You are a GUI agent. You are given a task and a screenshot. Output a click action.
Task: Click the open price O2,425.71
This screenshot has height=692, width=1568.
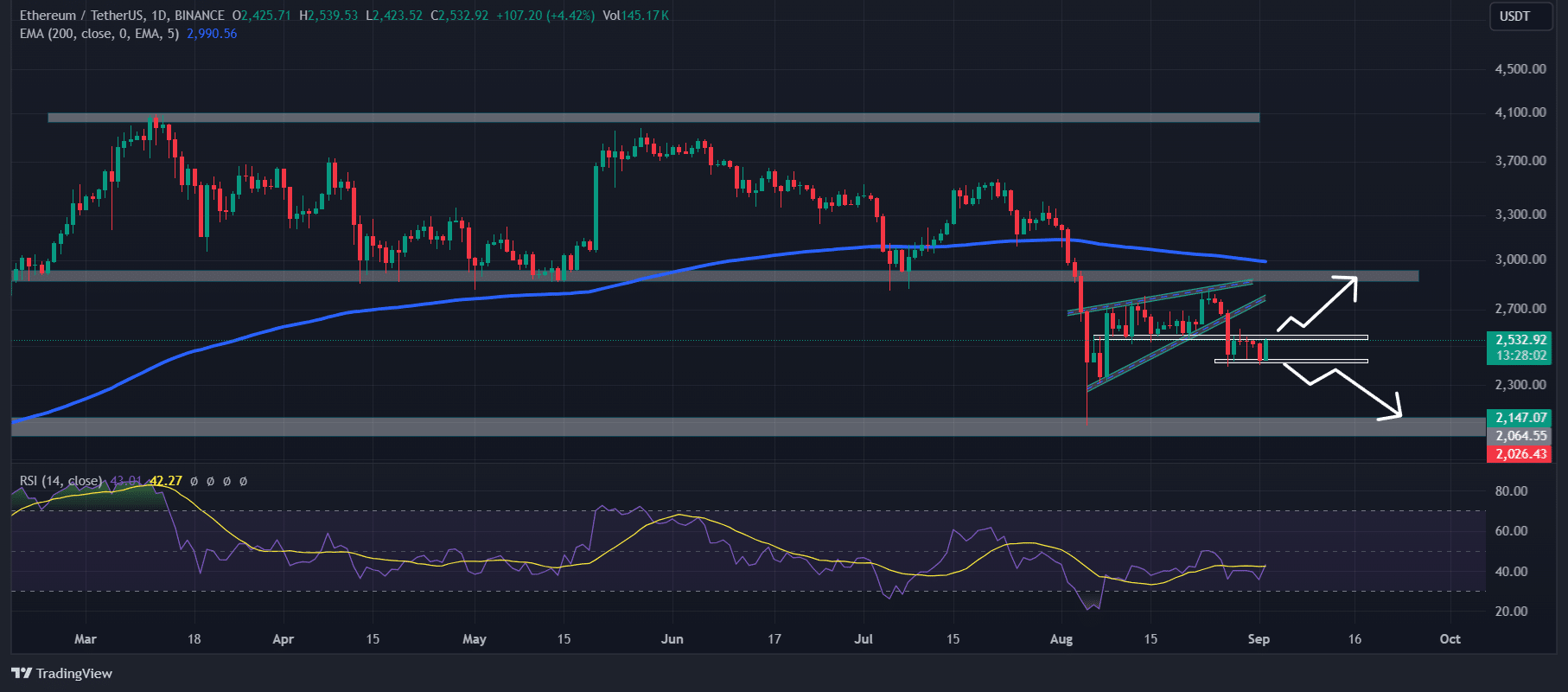pyautogui.click(x=261, y=16)
